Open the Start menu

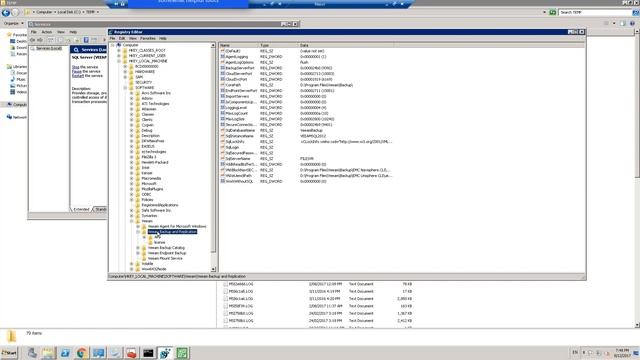pyautogui.click(x=9, y=353)
